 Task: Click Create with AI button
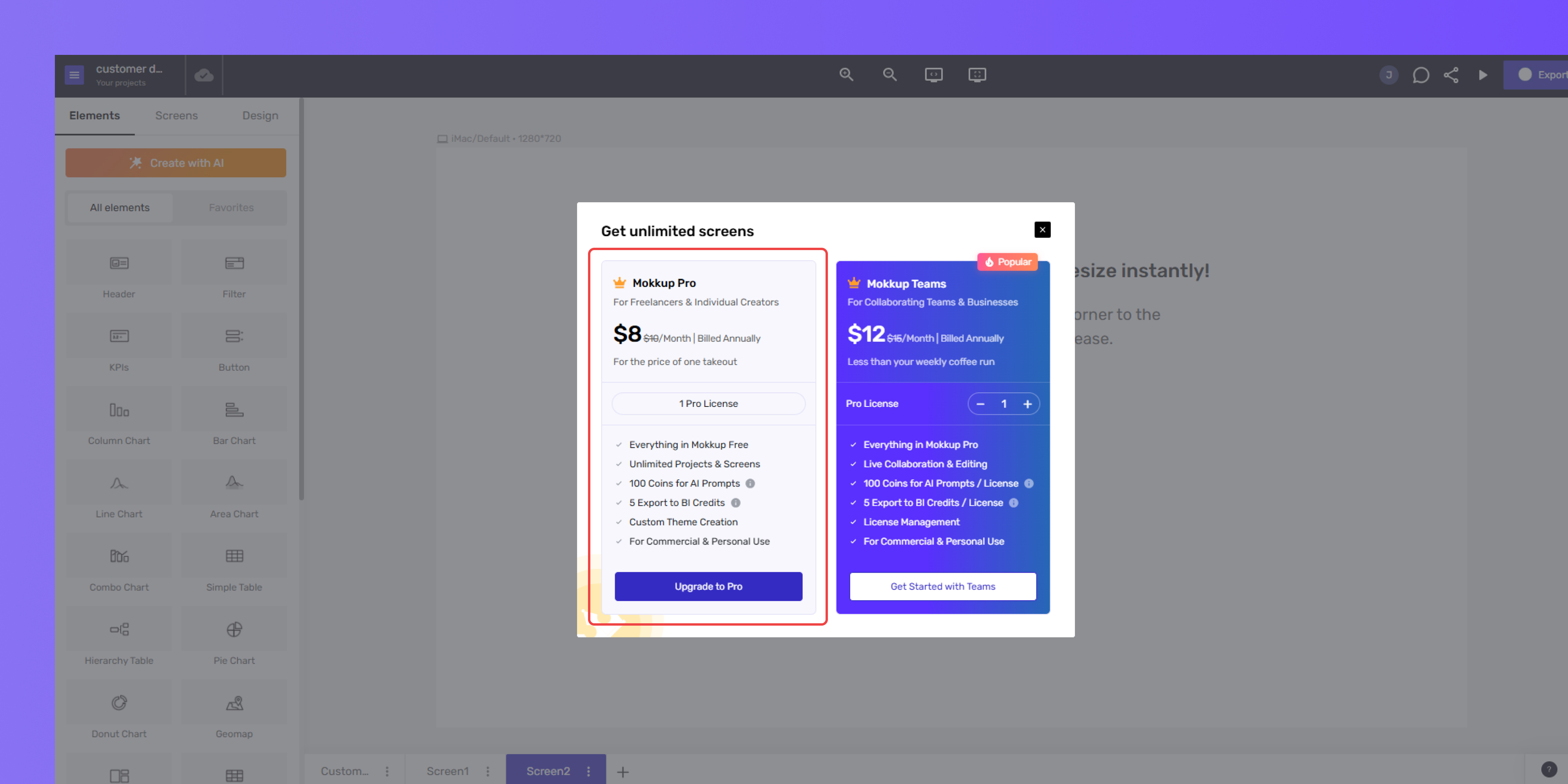point(176,163)
